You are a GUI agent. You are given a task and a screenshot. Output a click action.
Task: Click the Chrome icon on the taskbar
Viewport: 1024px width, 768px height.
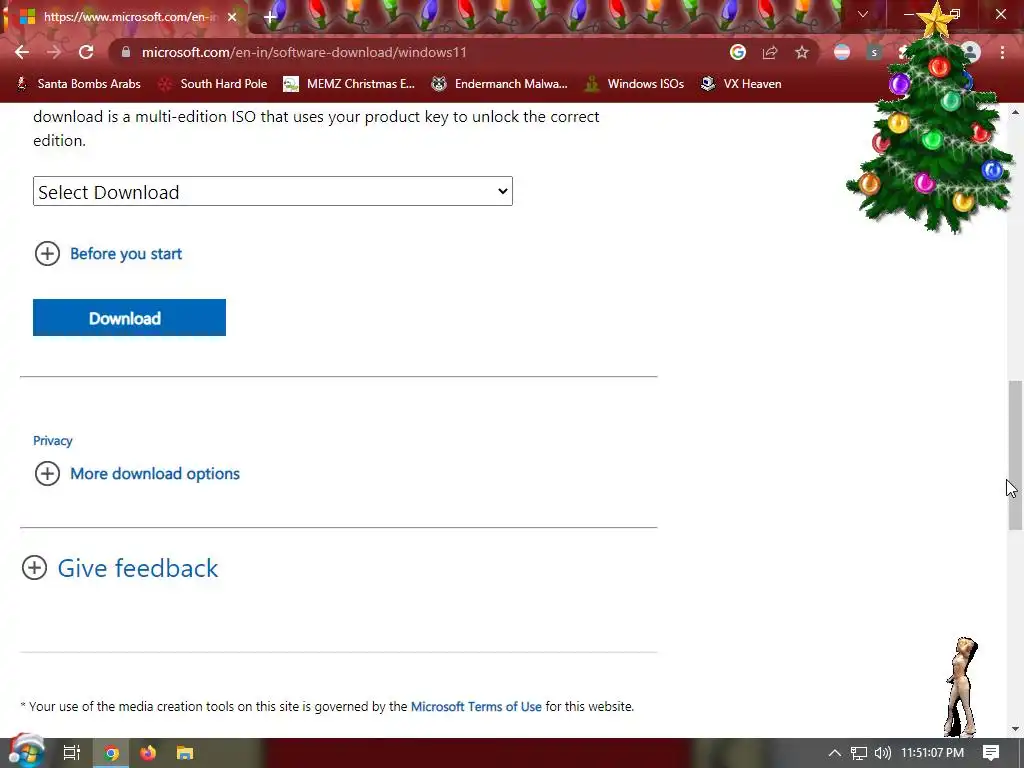pos(112,753)
